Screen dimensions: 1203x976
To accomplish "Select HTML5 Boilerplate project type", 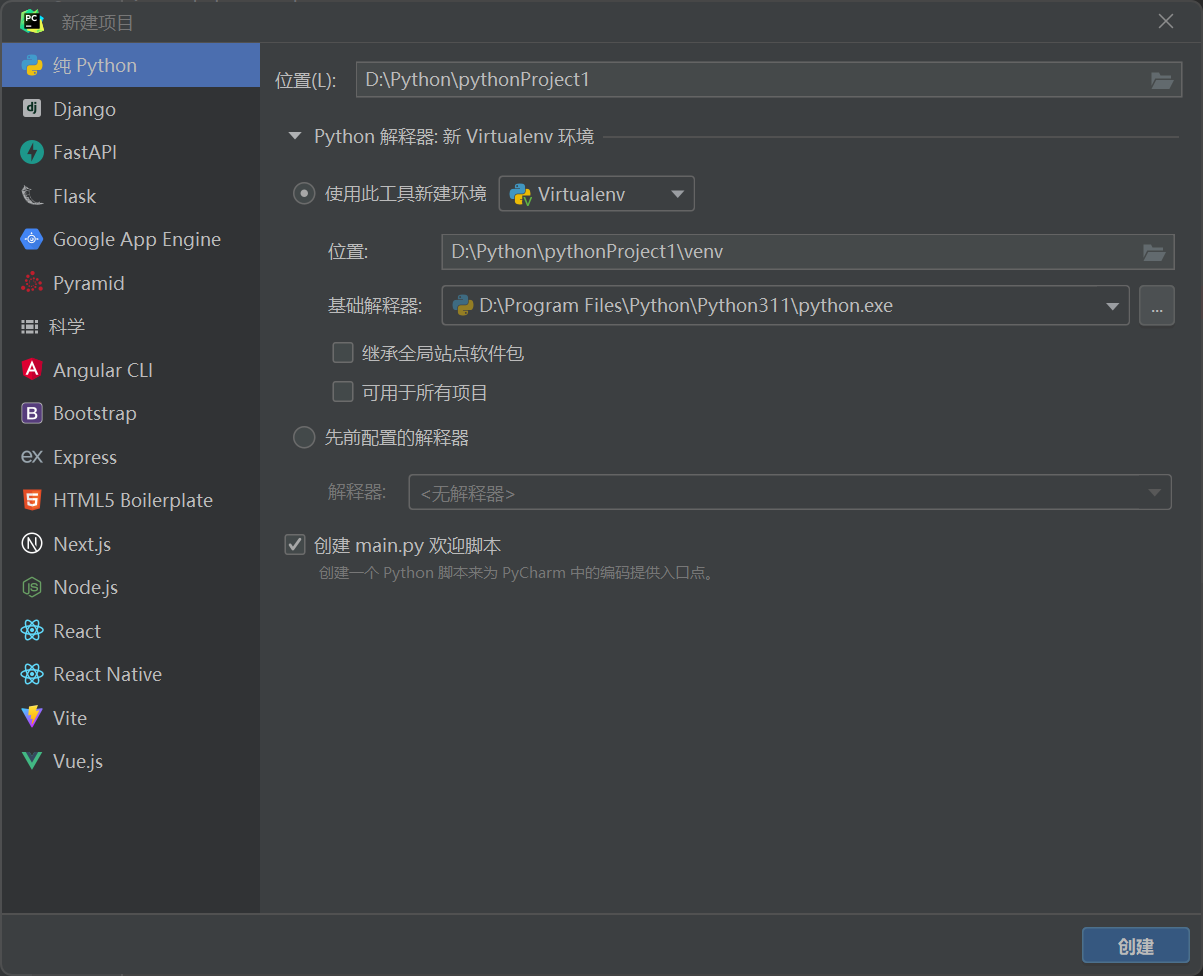I will pos(131,500).
